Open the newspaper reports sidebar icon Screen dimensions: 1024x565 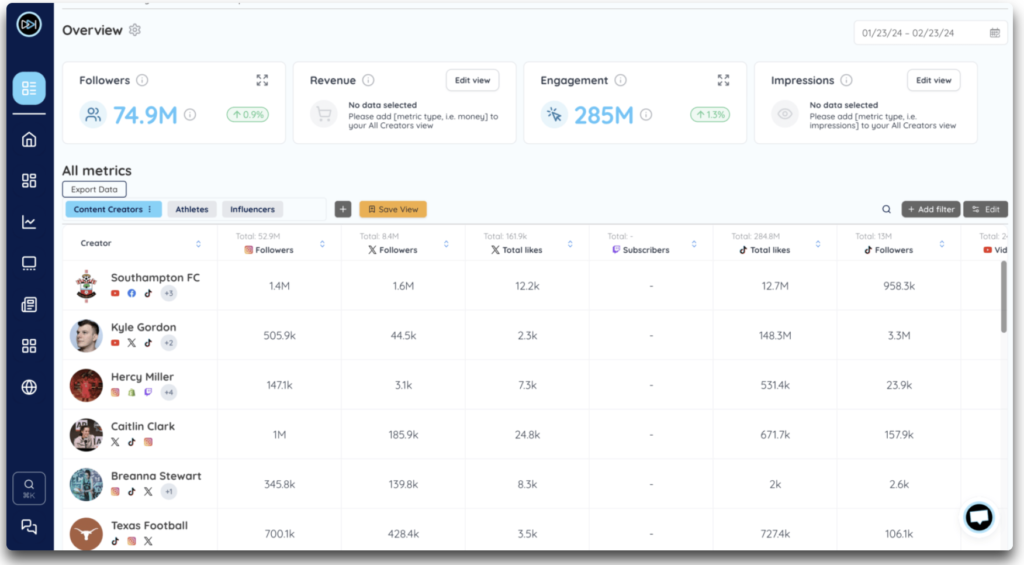pyautogui.click(x=29, y=304)
